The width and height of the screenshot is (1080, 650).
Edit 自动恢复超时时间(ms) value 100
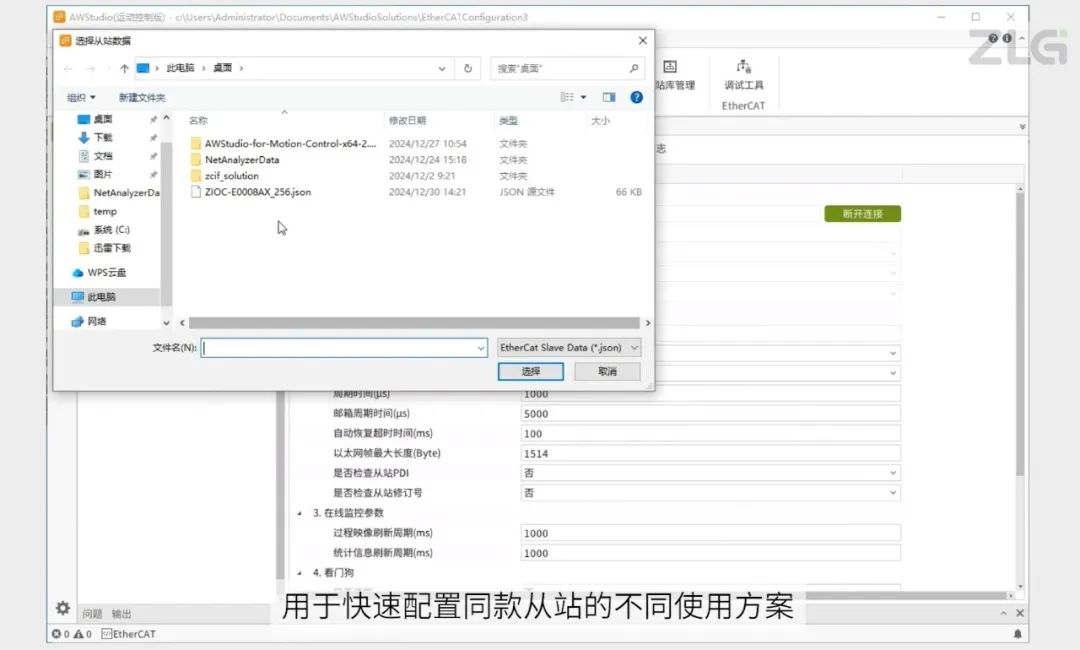coord(710,434)
